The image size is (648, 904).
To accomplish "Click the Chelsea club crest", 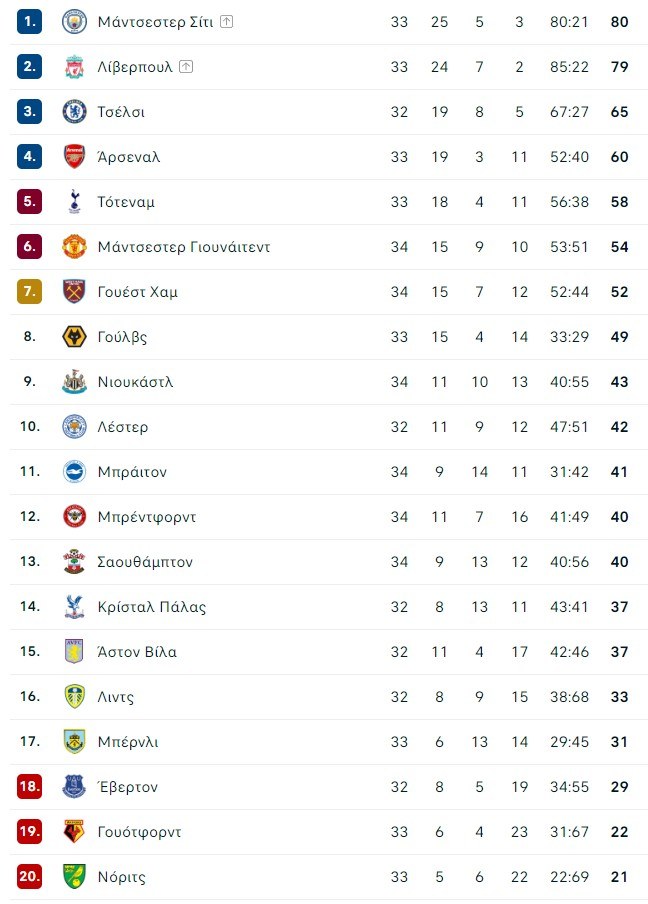I will (75, 112).
